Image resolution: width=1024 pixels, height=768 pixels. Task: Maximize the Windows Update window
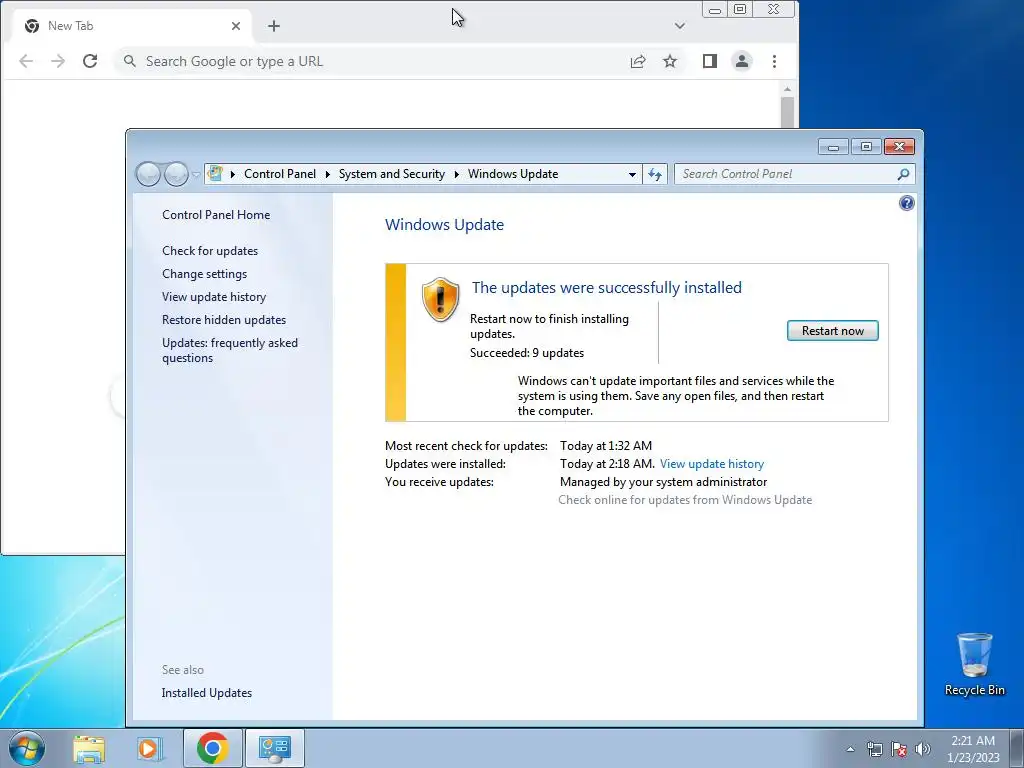point(866,147)
